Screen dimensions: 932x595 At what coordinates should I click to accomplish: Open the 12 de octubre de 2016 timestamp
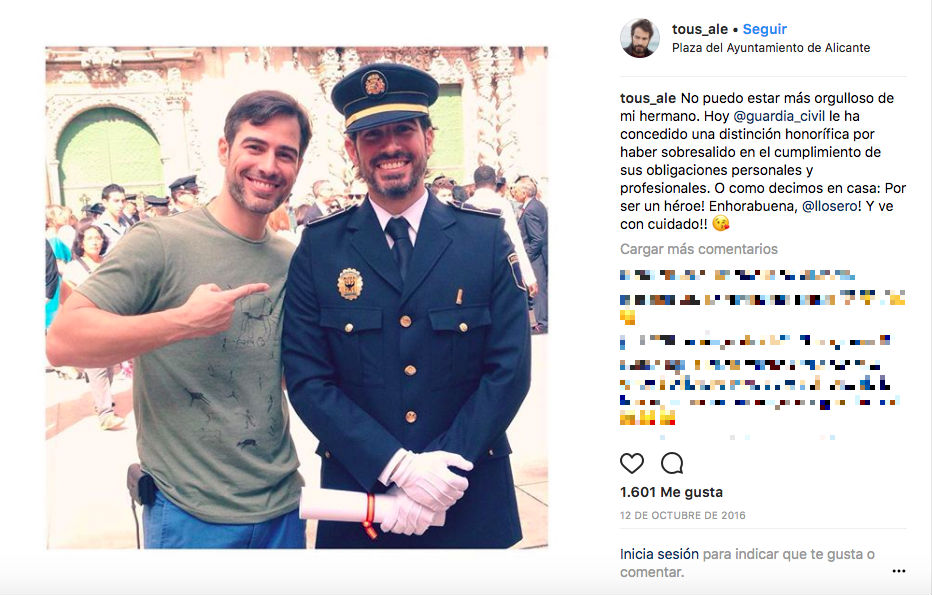[x=682, y=515]
